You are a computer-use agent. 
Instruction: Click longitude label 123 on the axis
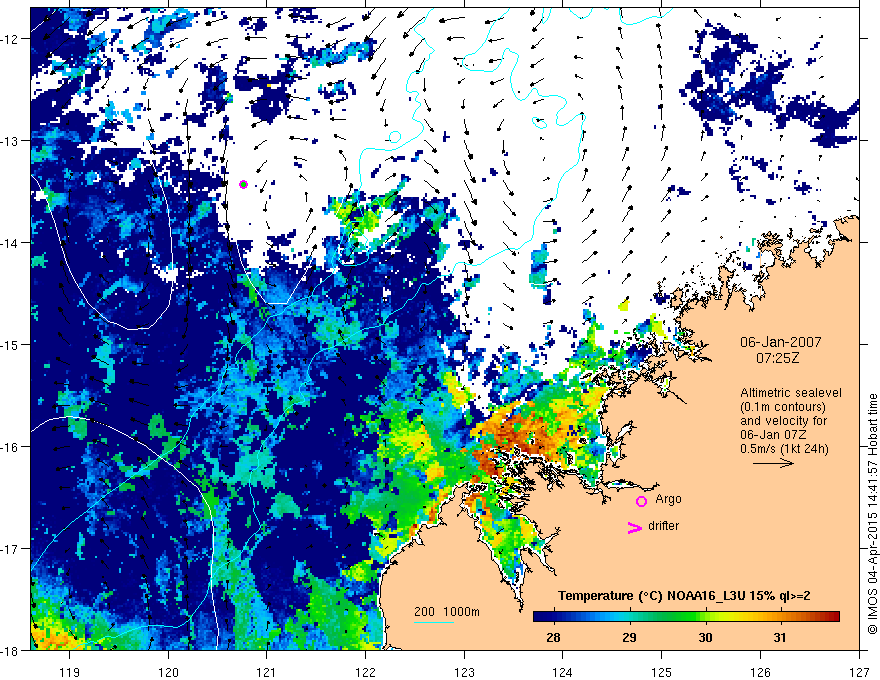(464, 672)
